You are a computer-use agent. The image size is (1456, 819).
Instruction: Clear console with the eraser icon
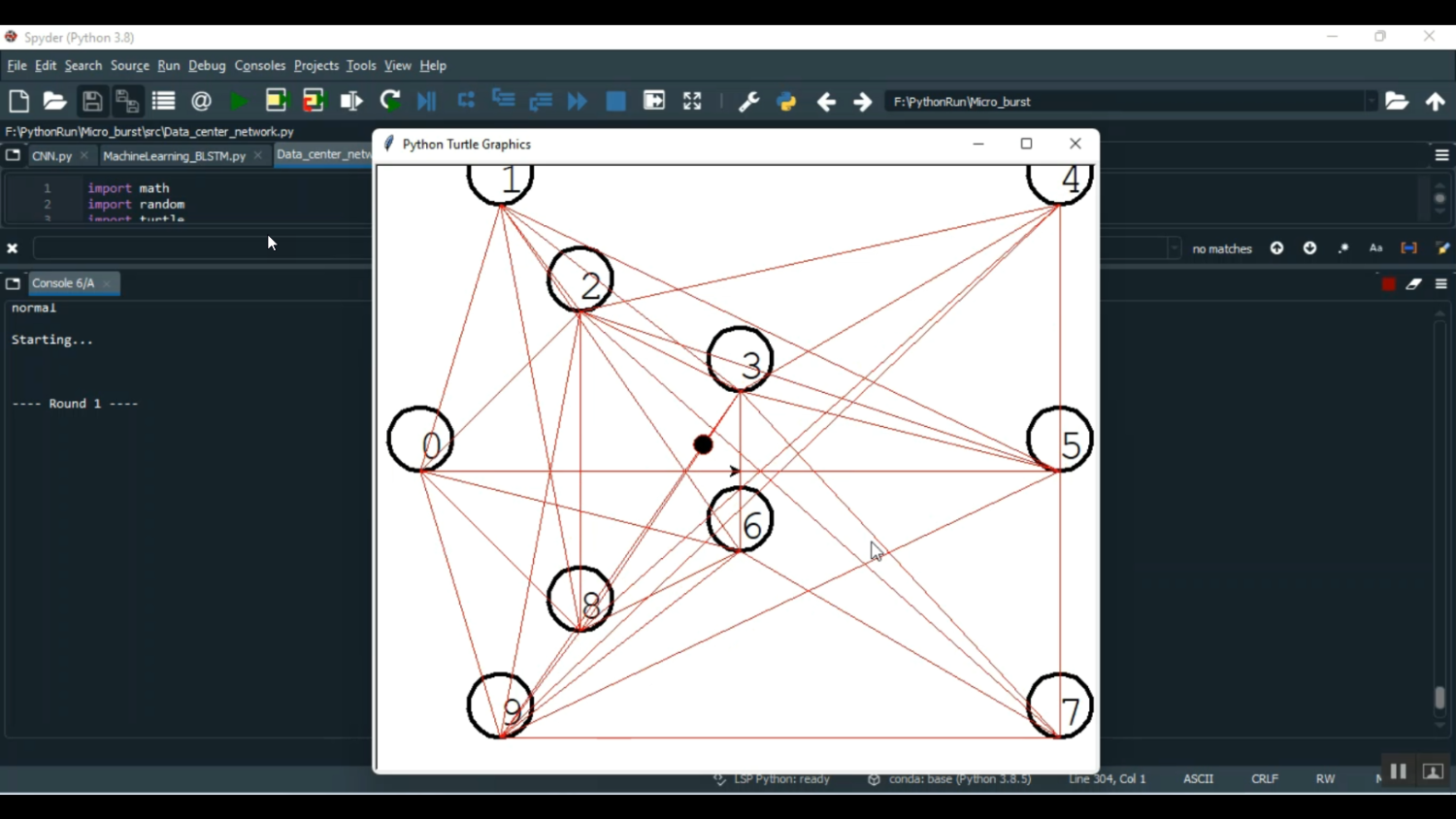(1414, 284)
